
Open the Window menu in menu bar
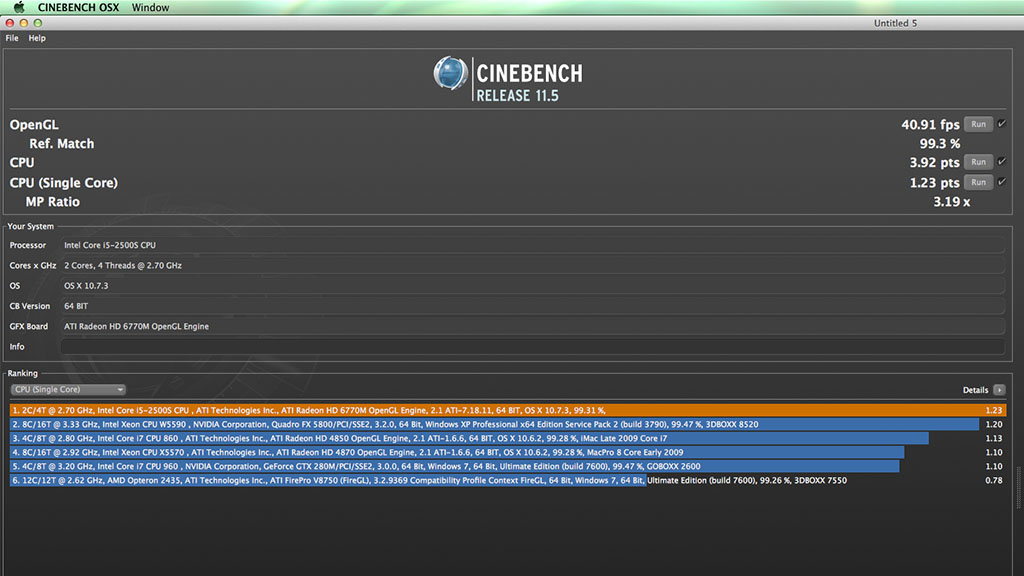150,7
